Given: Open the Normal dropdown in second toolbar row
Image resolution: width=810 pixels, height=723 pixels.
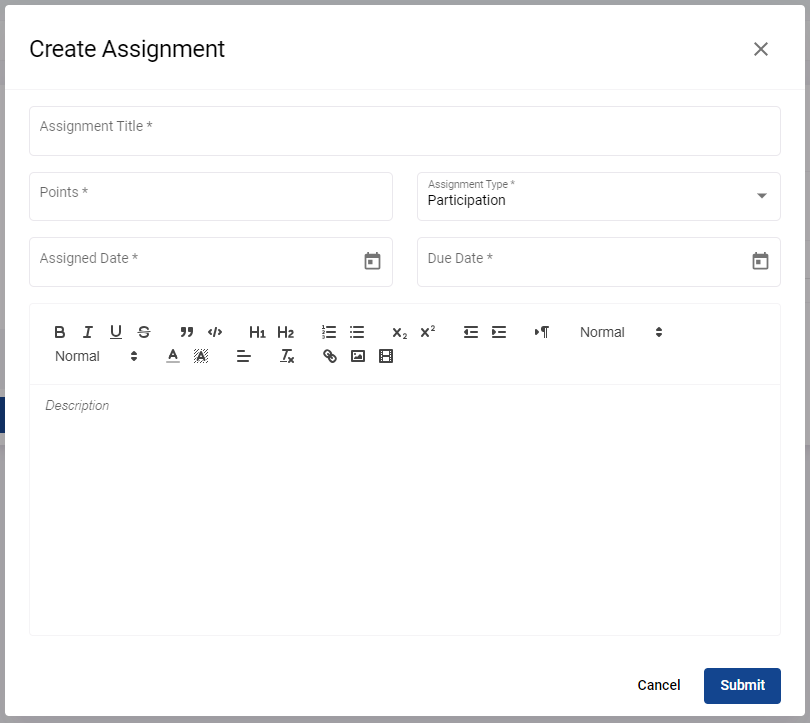Looking at the screenshot, I should (x=96, y=356).
